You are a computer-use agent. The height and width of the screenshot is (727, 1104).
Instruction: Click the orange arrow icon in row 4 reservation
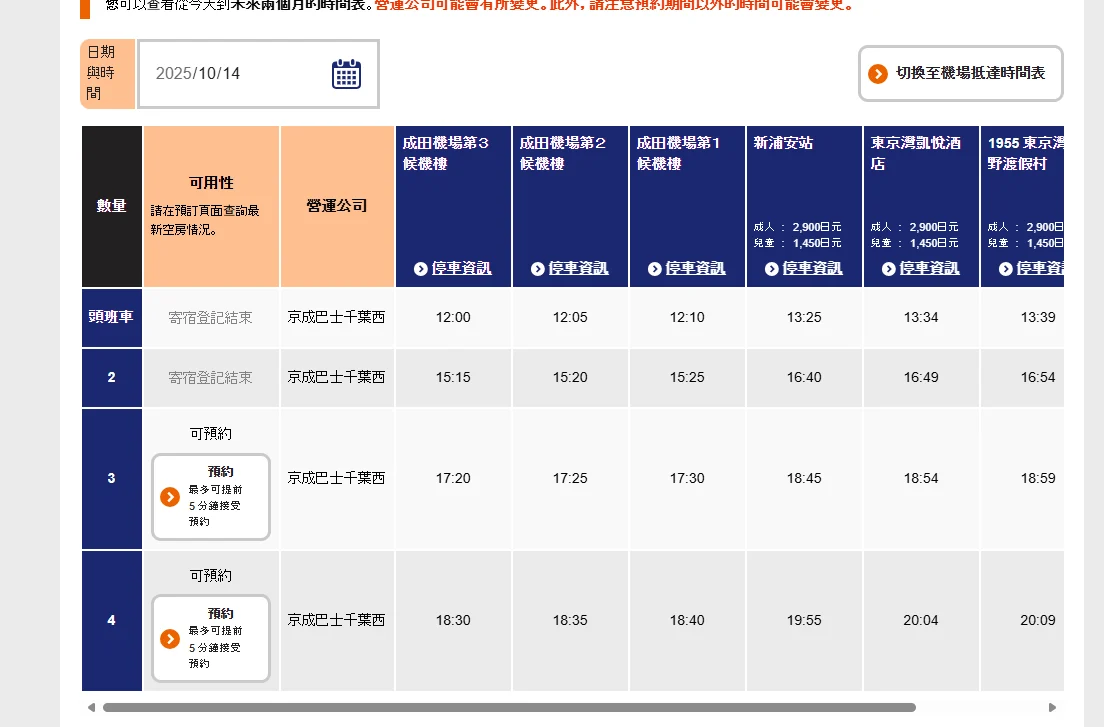coord(170,638)
